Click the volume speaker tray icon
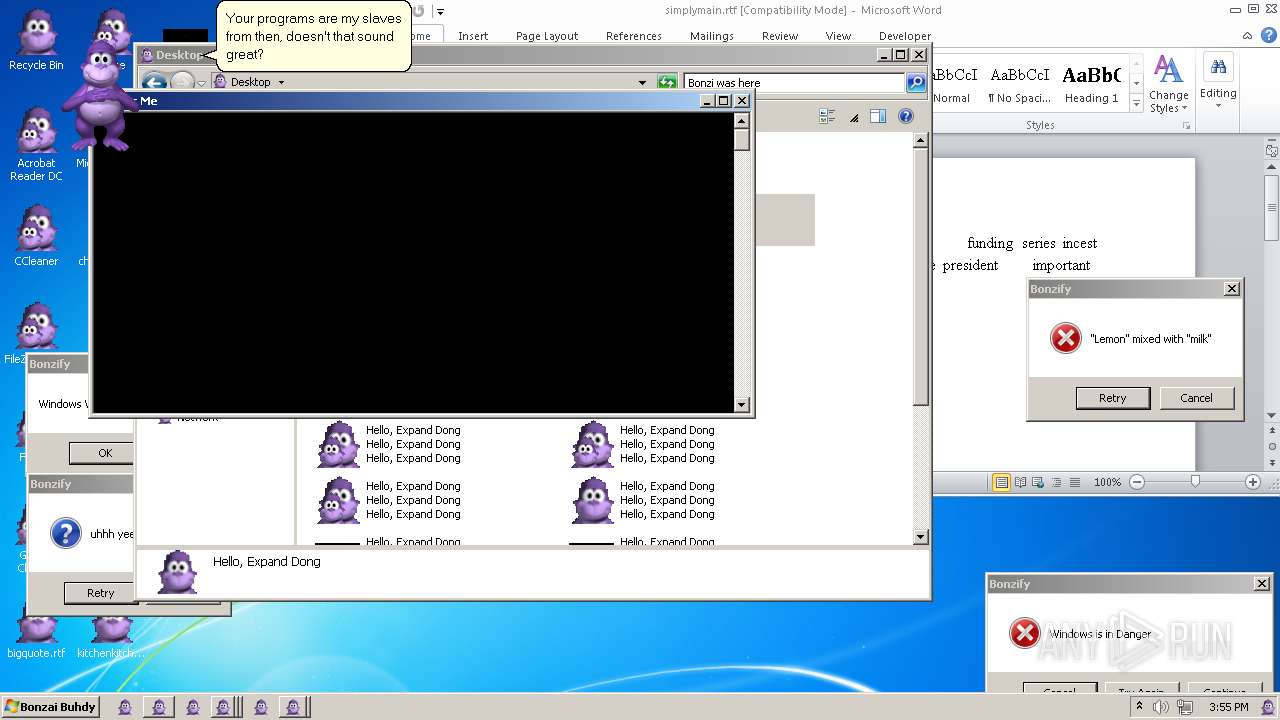The height and width of the screenshot is (720, 1280). pos(1161,707)
